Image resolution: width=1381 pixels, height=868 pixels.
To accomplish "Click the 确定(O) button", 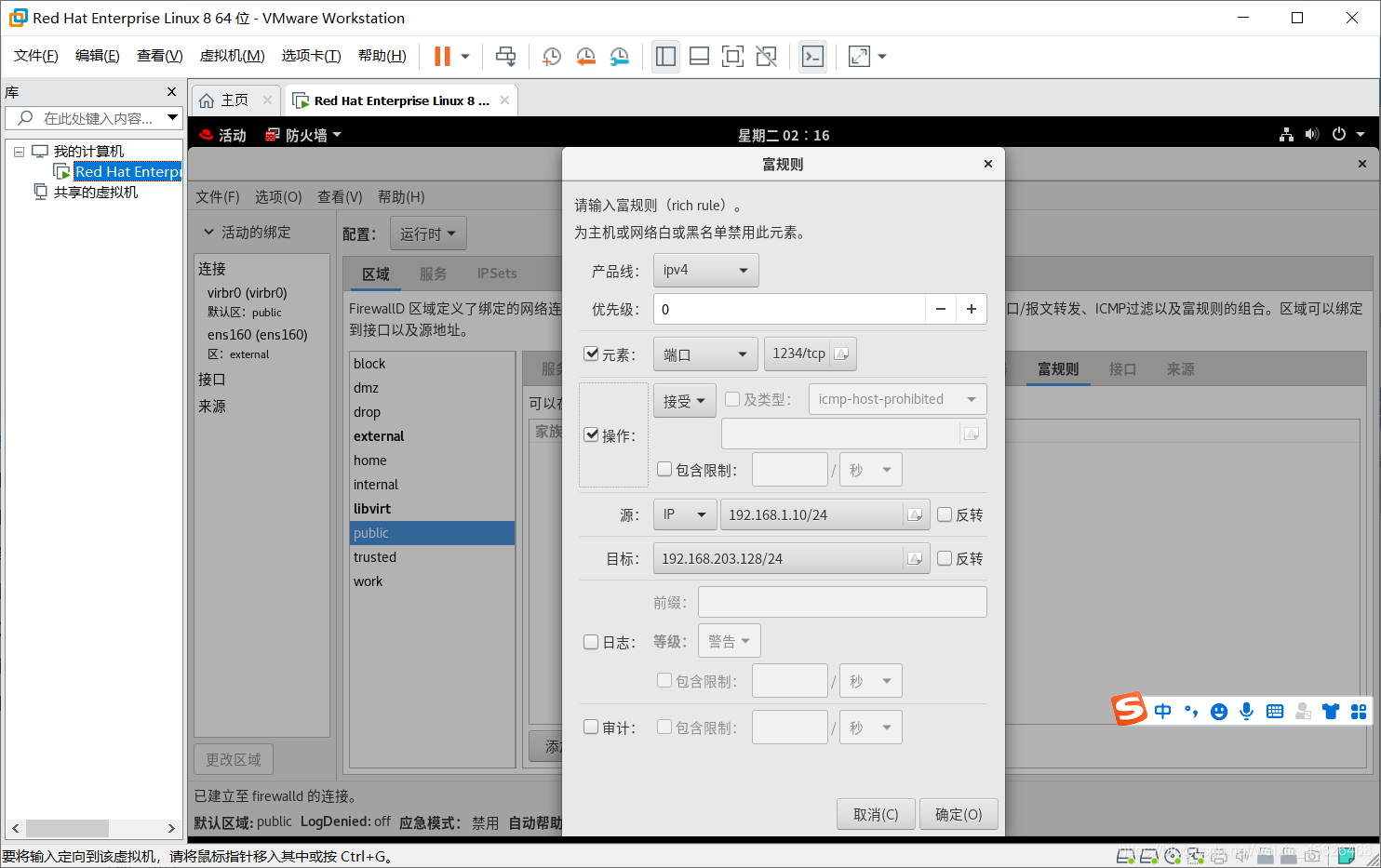I will tap(959, 814).
